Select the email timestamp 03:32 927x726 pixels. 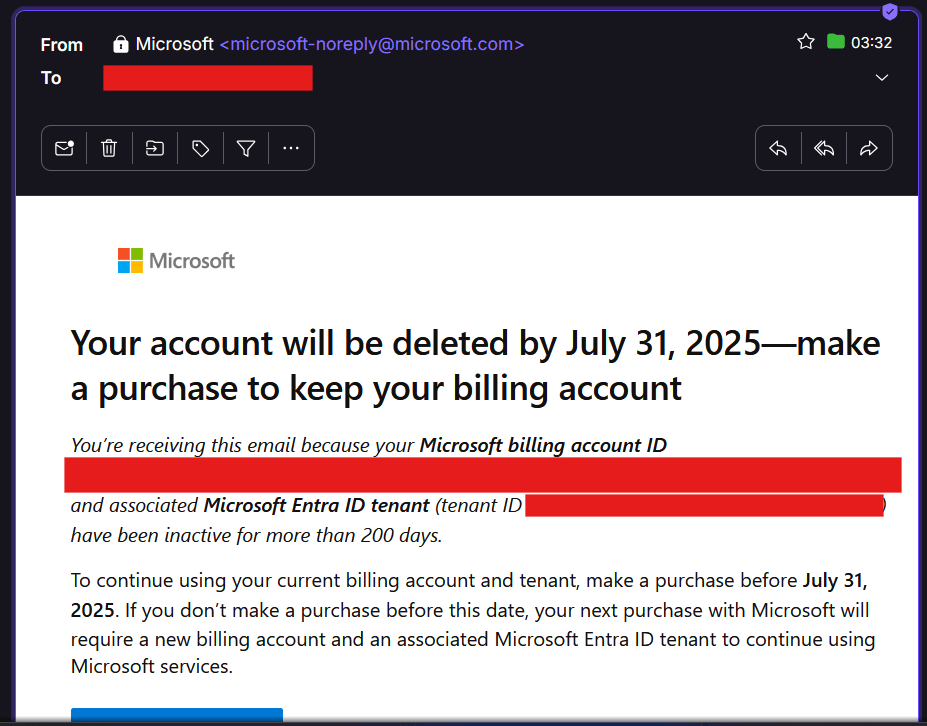coord(871,41)
